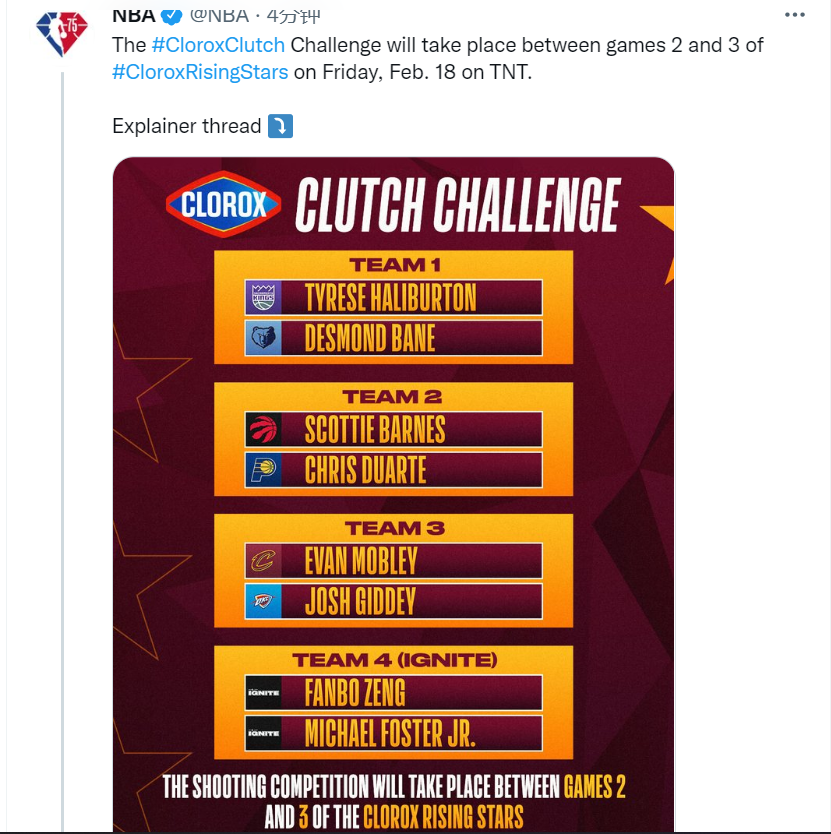Open the #CloroxRisingStars hashtag
The height and width of the screenshot is (834, 831).
coord(200,72)
